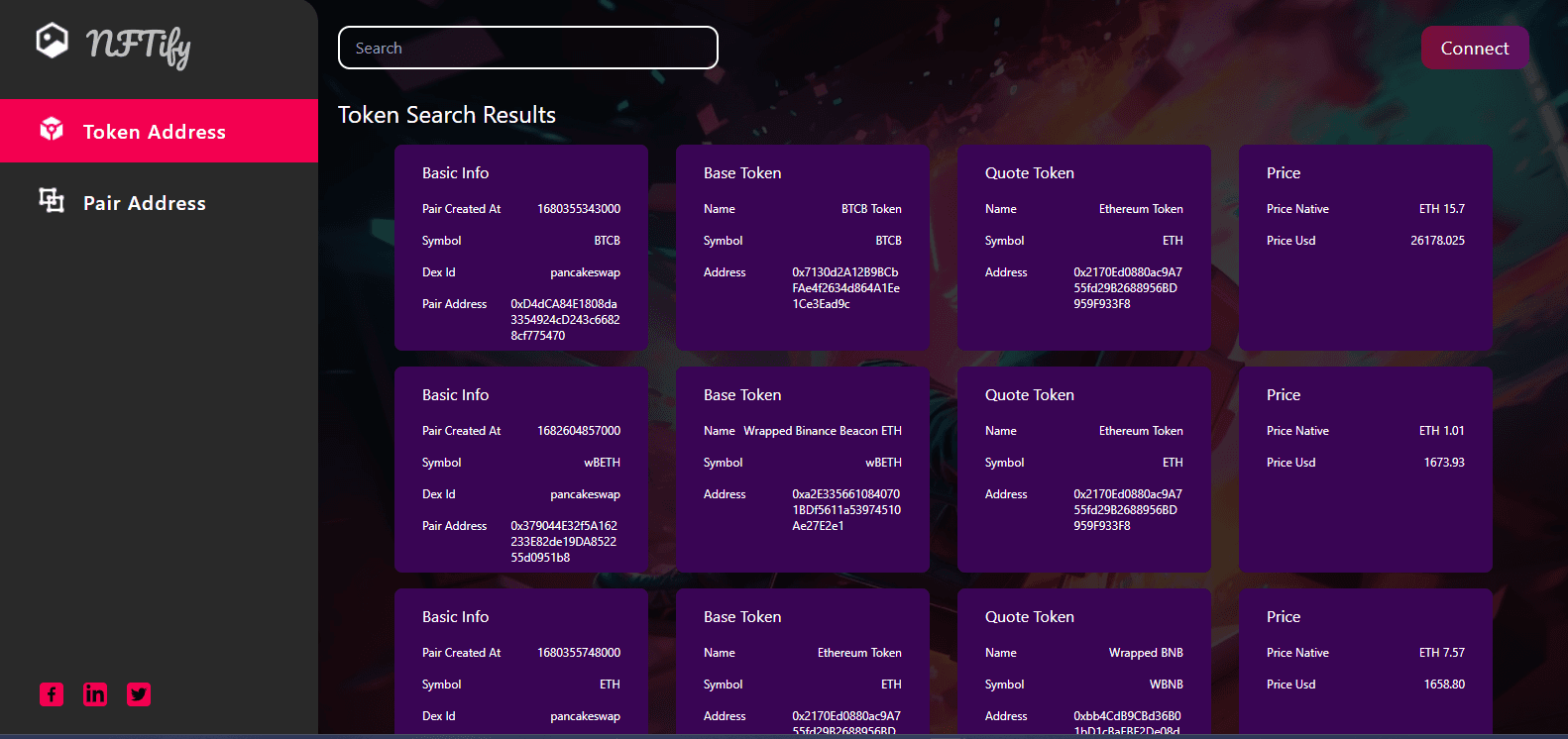
Task: Click pair created value 1680355748000
Action: click(x=579, y=653)
